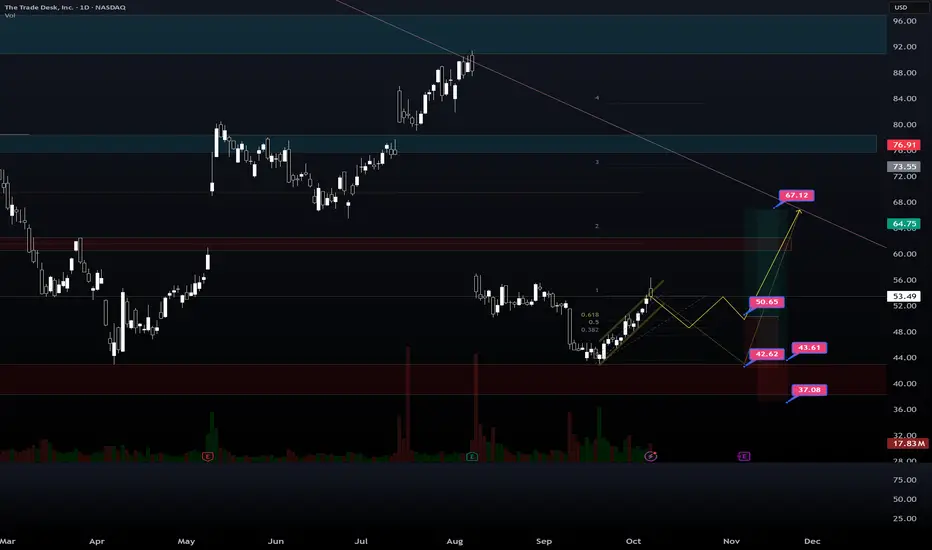Screen dimensions: 932x550
Task: Click the 48.00 price scale value
Action: (x=904, y=332)
